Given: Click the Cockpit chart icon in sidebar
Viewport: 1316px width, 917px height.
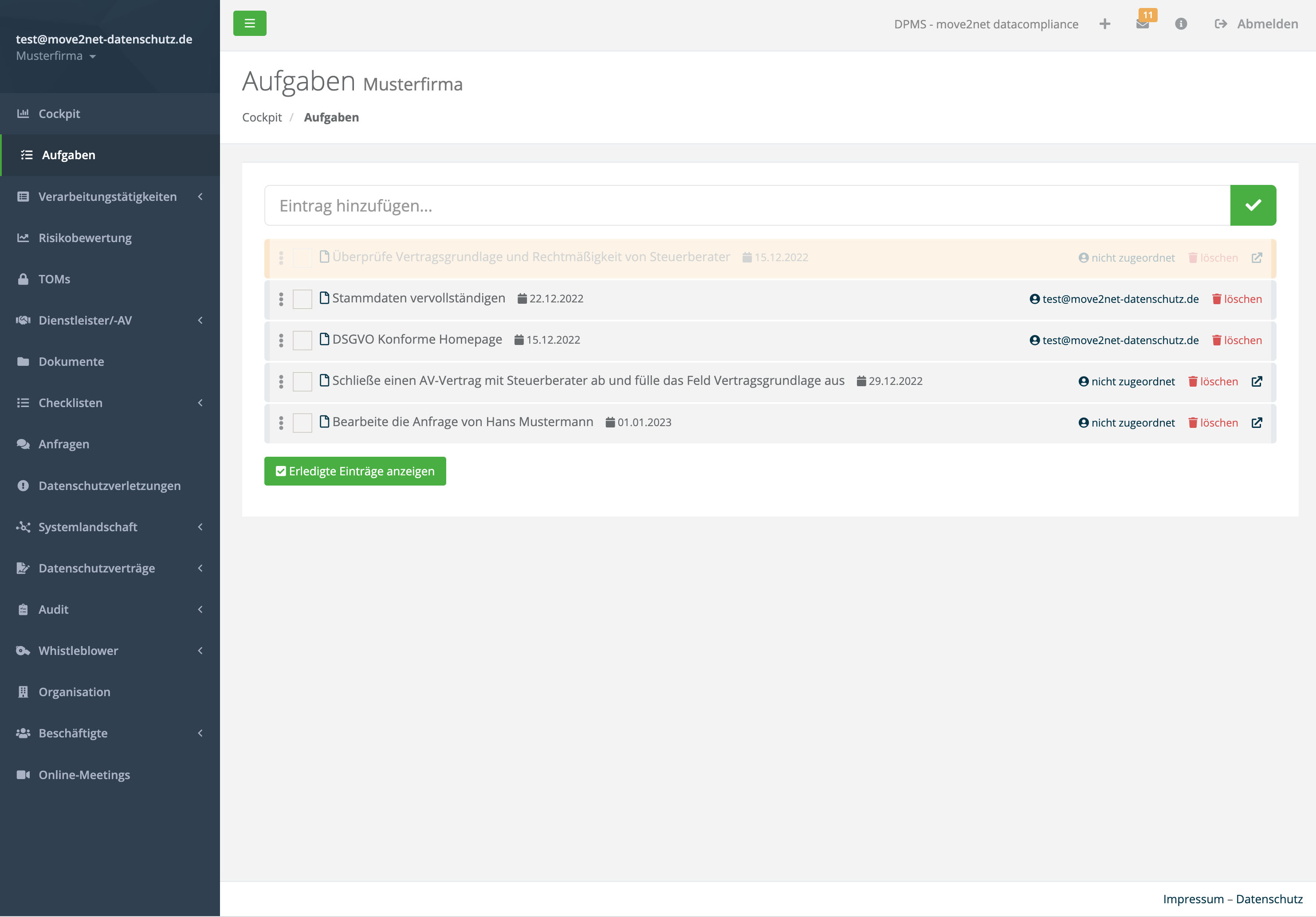Looking at the screenshot, I should [x=23, y=114].
